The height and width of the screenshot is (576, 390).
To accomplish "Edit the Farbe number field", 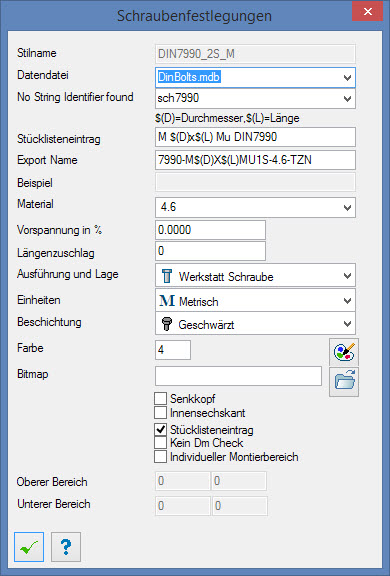I will [173, 350].
